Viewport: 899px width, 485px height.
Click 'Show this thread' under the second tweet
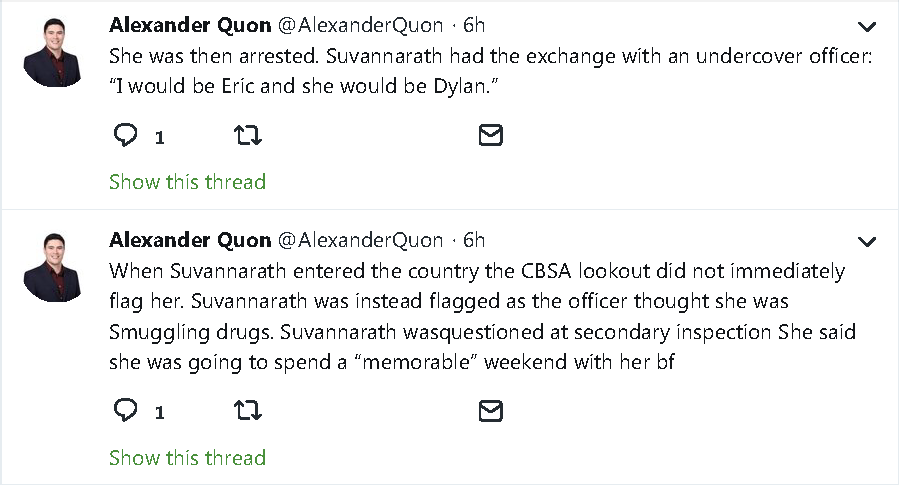click(187, 458)
